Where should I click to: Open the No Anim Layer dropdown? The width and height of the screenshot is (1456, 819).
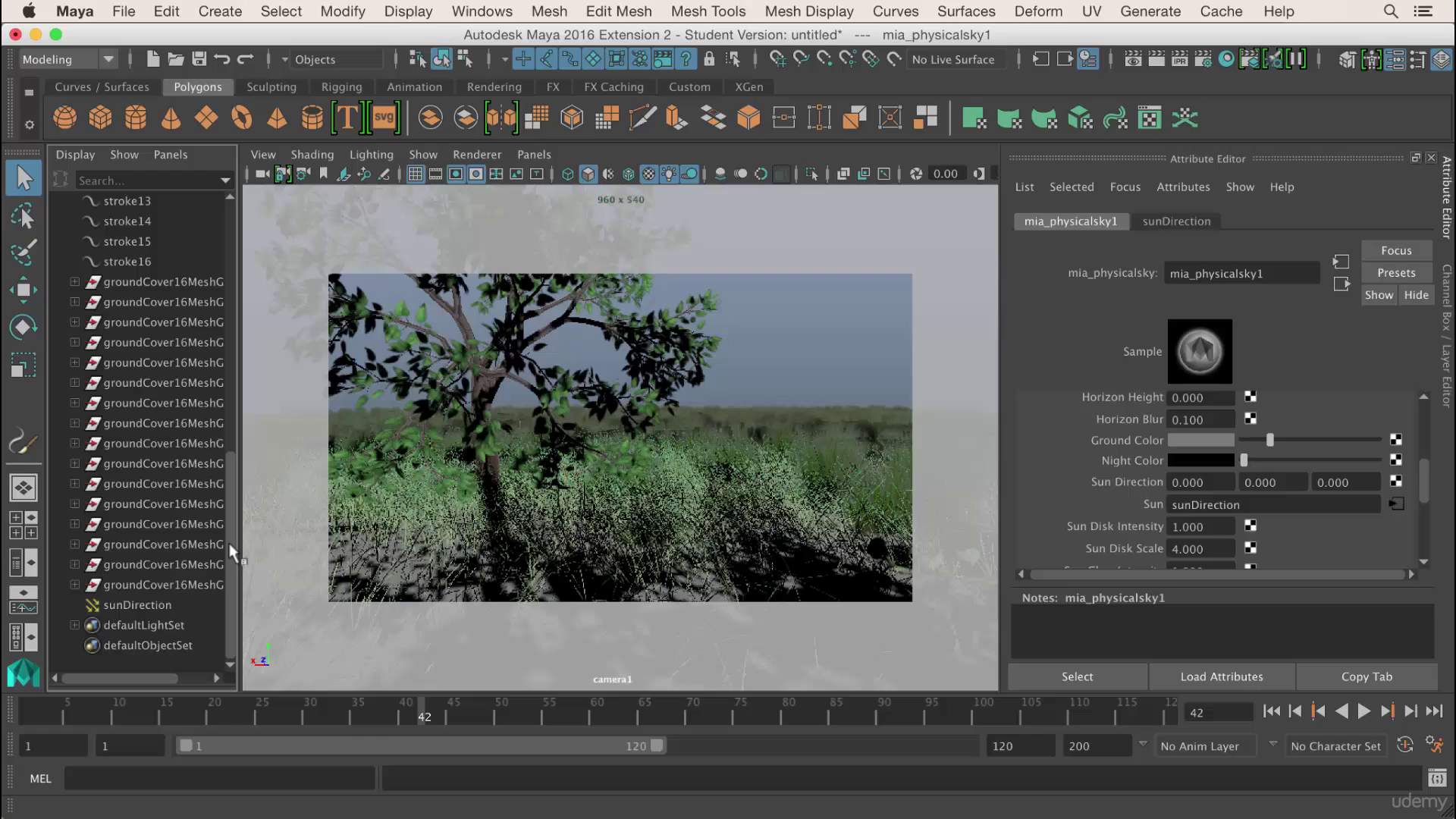1207,746
